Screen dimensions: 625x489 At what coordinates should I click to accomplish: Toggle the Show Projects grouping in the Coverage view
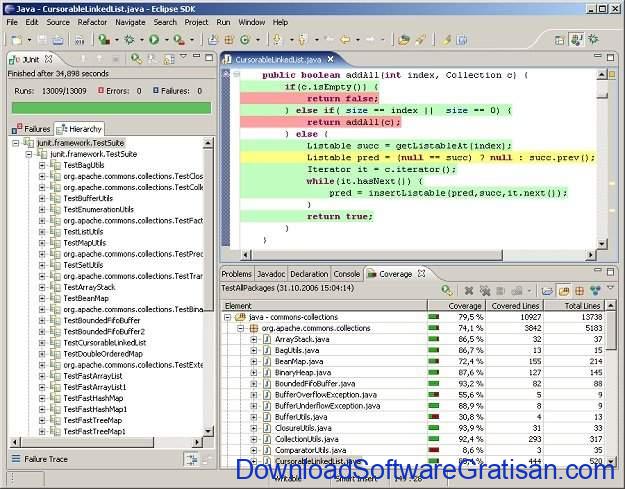click(x=548, y=291)
